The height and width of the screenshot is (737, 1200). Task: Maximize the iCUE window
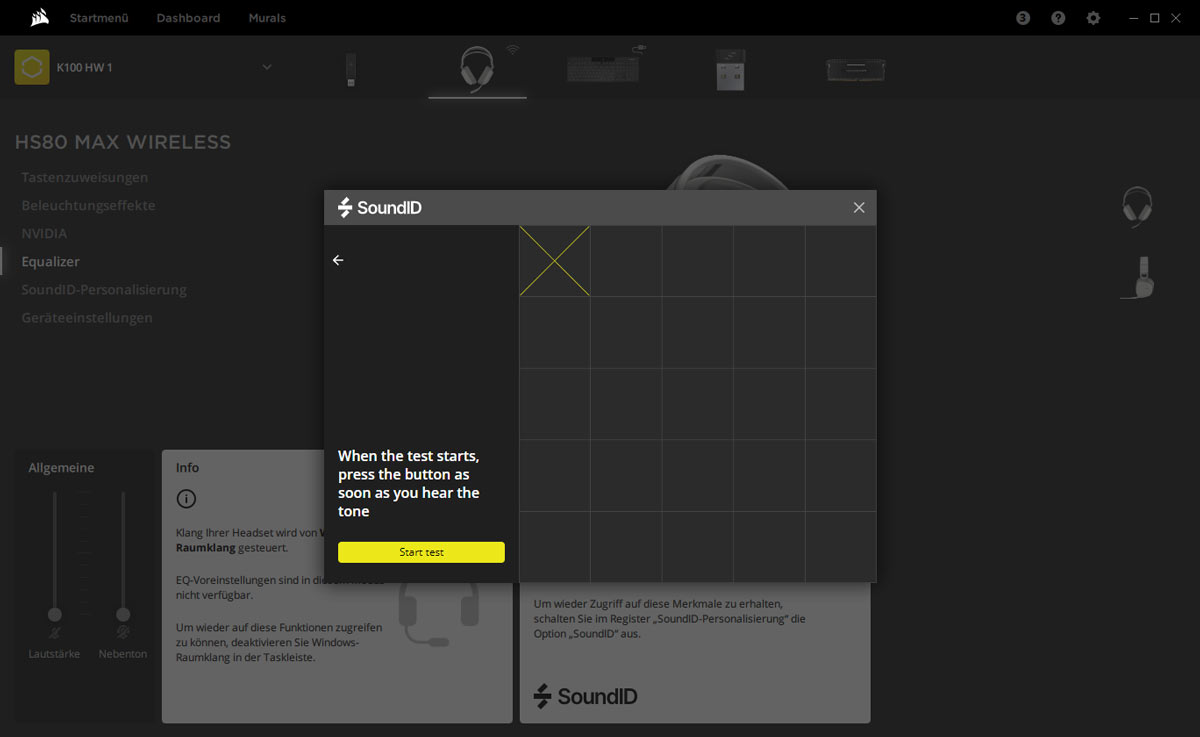(x=1155, y=18)
